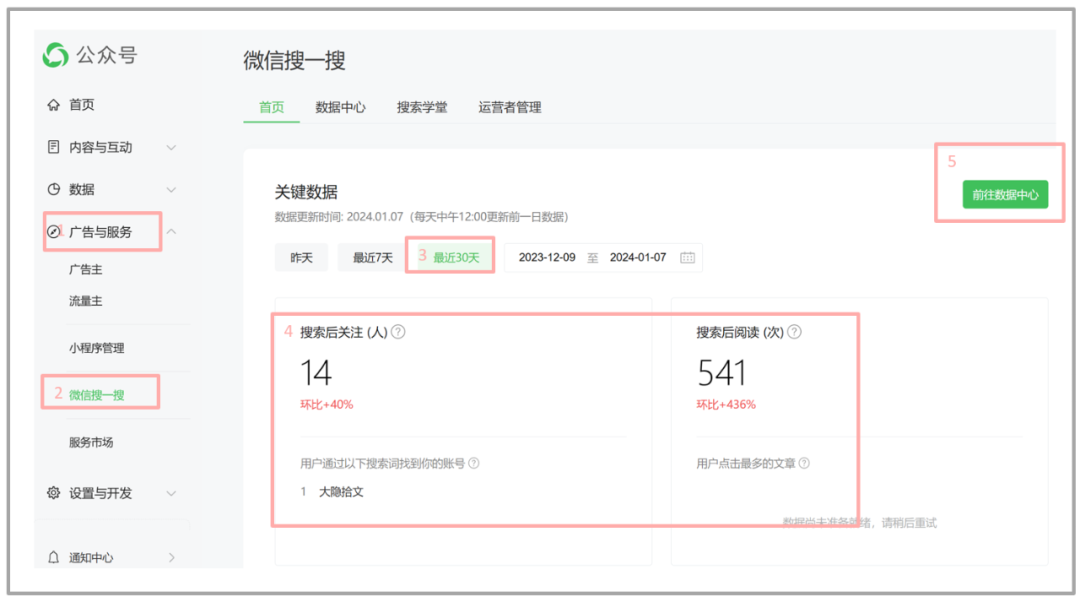Open 内容与互动 sidebar menu
The image size is (1080, 597).
click(x=101, y=147)
